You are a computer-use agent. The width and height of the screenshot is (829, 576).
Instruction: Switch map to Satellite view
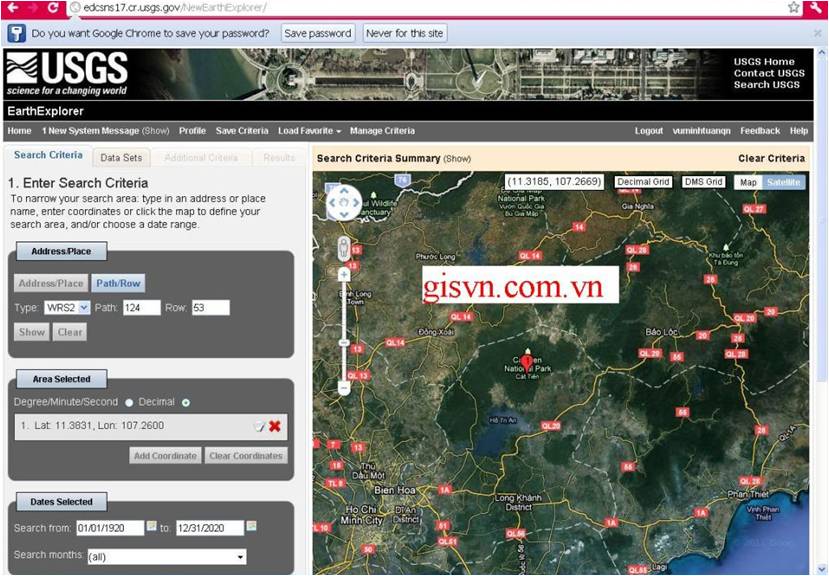click(x=784, y=182)
